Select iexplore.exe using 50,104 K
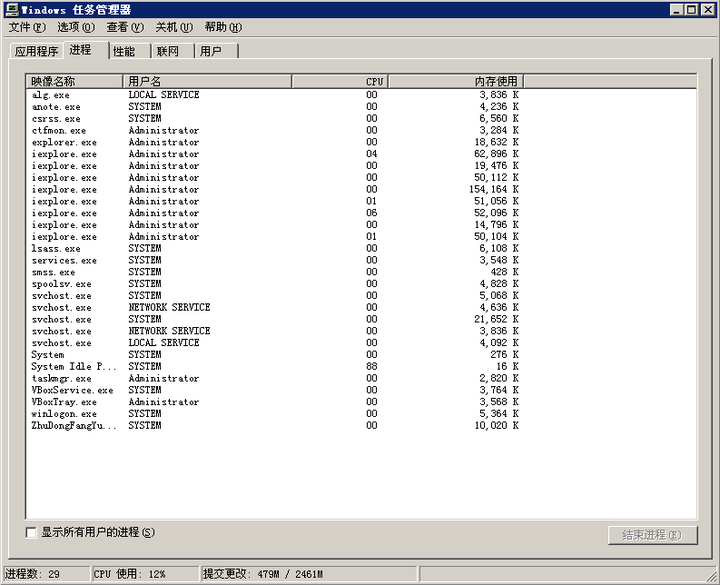Screen dimensions: 720x585 275,237
